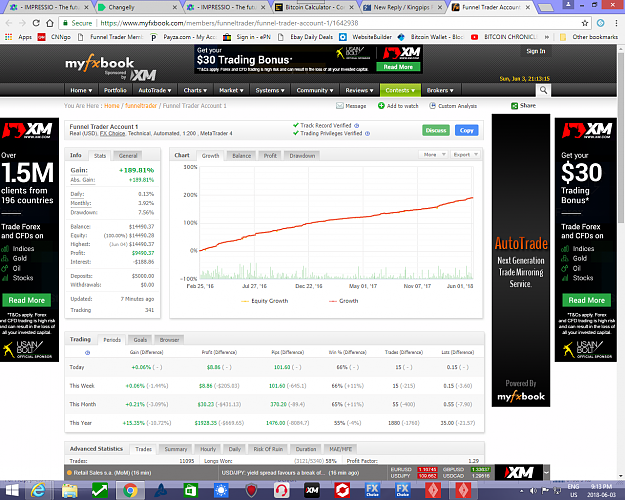The image size is (625, 500).
Task: Open the Other bookmarks folder
Action: point(589,37)
